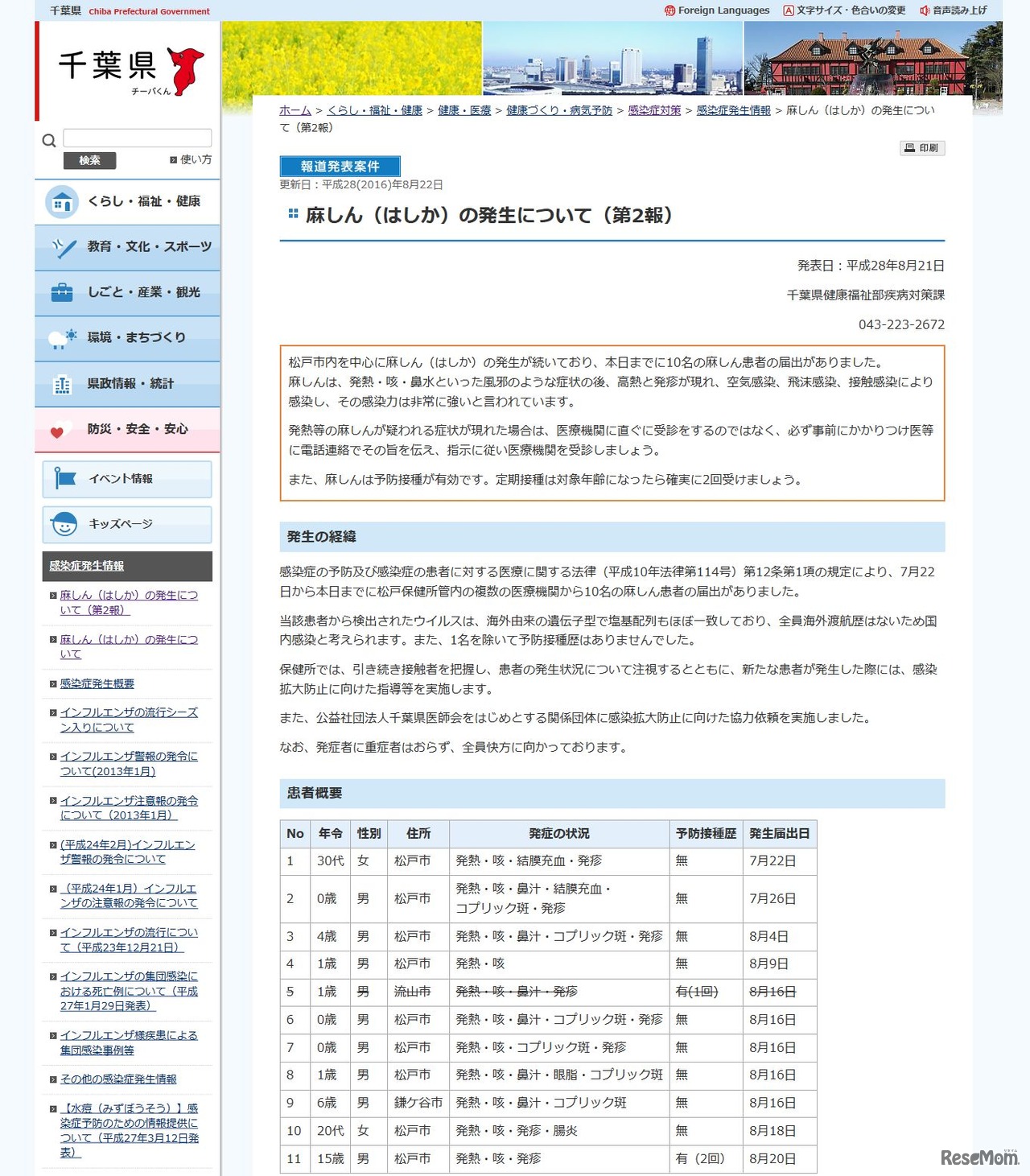Start 音声読み上げ via the speaker icon

click(x=927, y=10)
